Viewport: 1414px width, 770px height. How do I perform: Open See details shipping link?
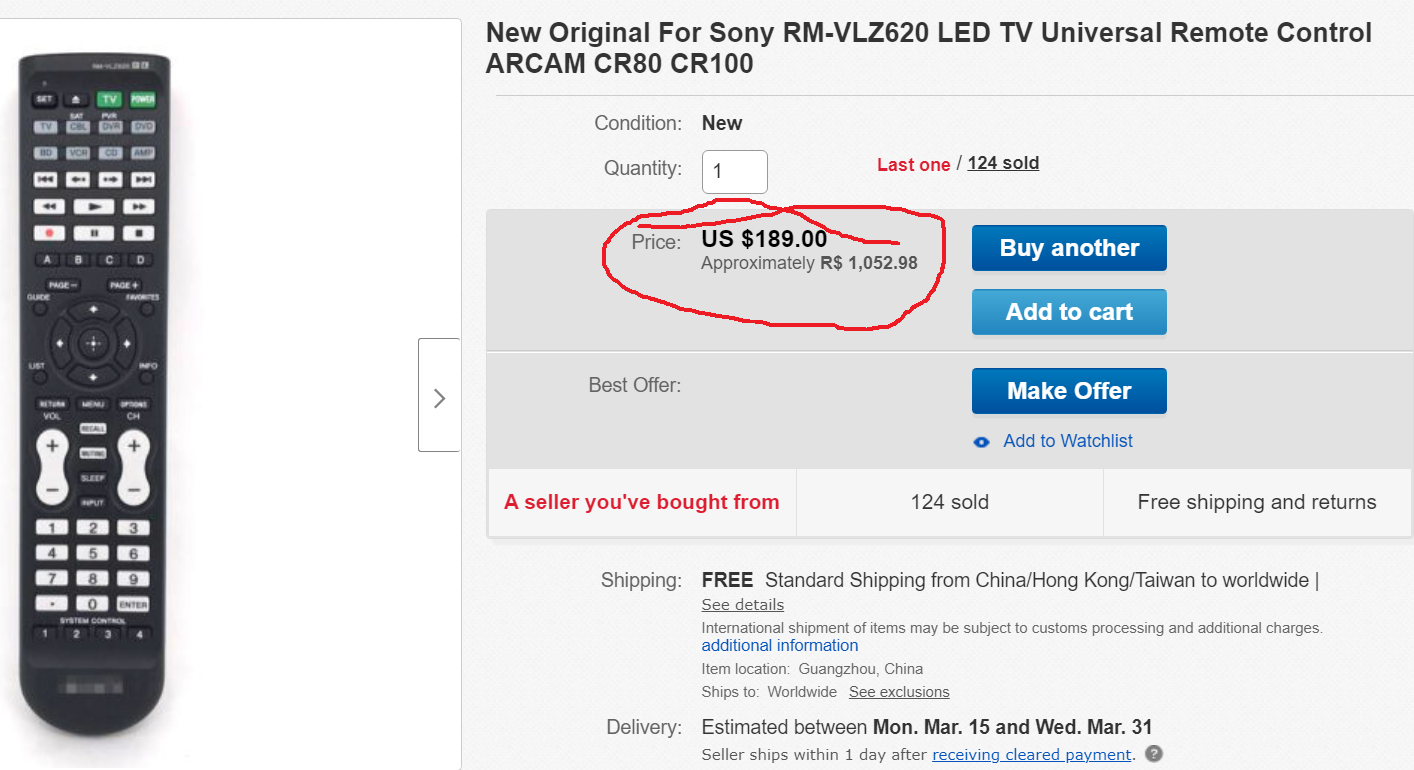(742, 605)
